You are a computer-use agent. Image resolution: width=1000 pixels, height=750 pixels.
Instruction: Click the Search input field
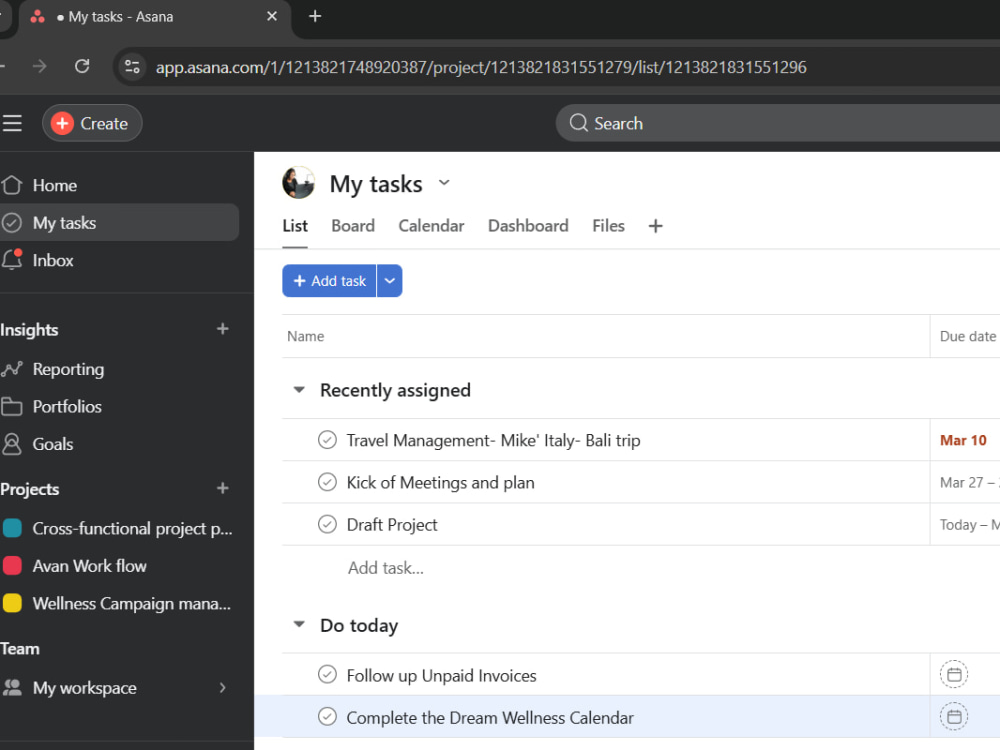tap(778, 123)
